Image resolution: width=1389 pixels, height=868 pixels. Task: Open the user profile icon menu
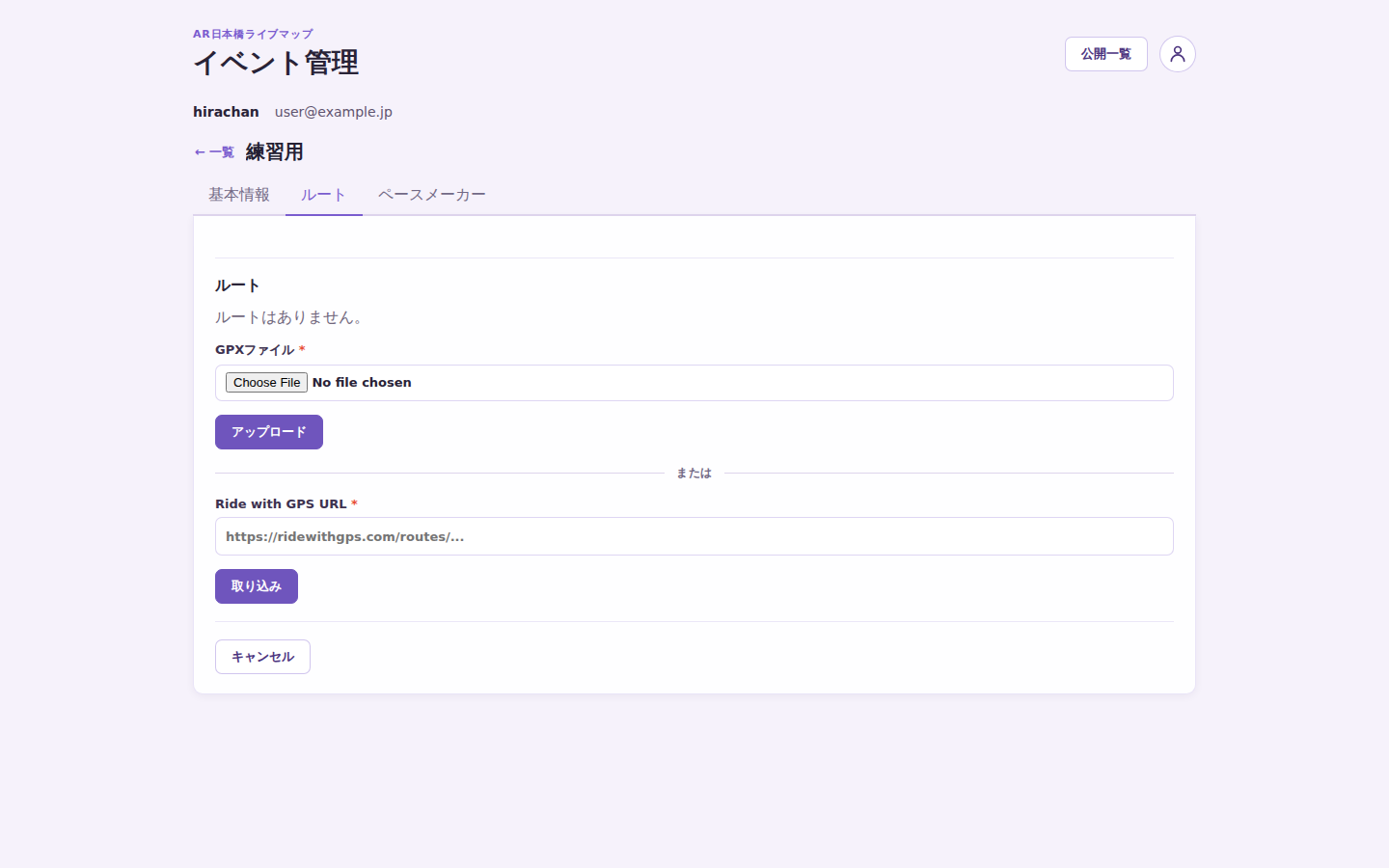[1177, 54]
